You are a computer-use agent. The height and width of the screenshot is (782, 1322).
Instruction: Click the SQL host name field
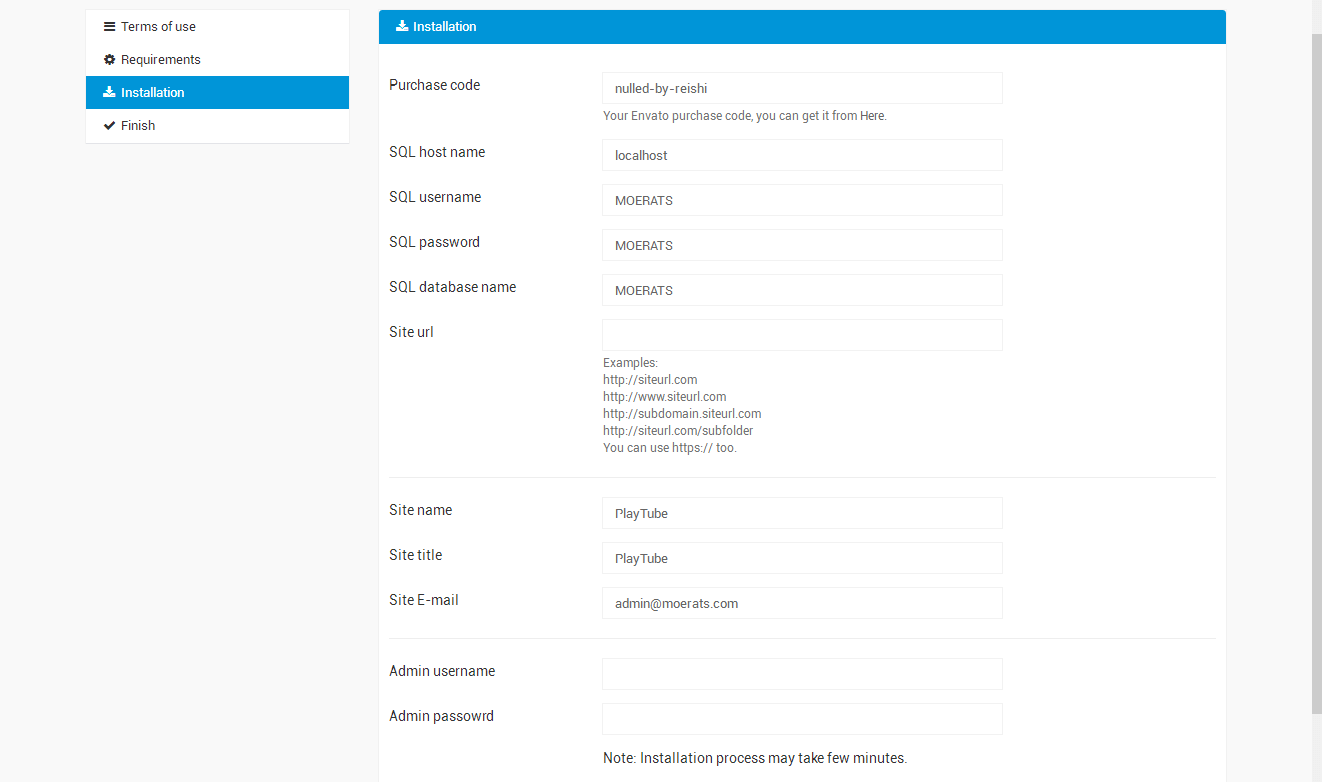[x=802, y=155]
